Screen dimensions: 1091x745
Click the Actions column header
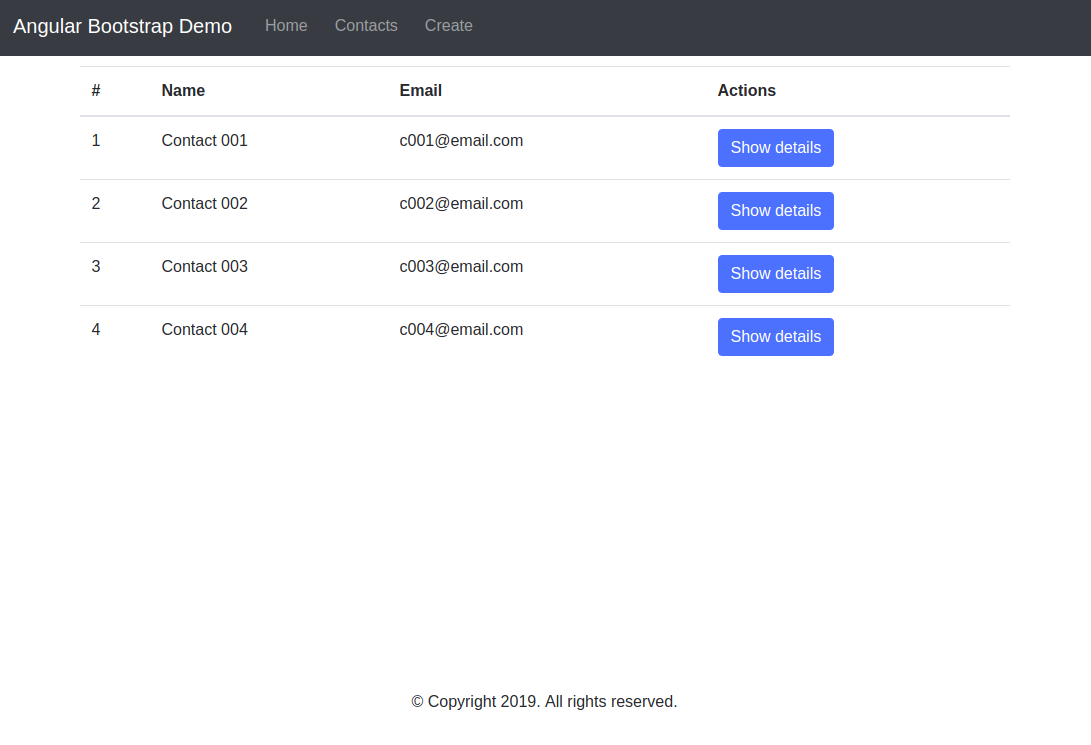746,90
